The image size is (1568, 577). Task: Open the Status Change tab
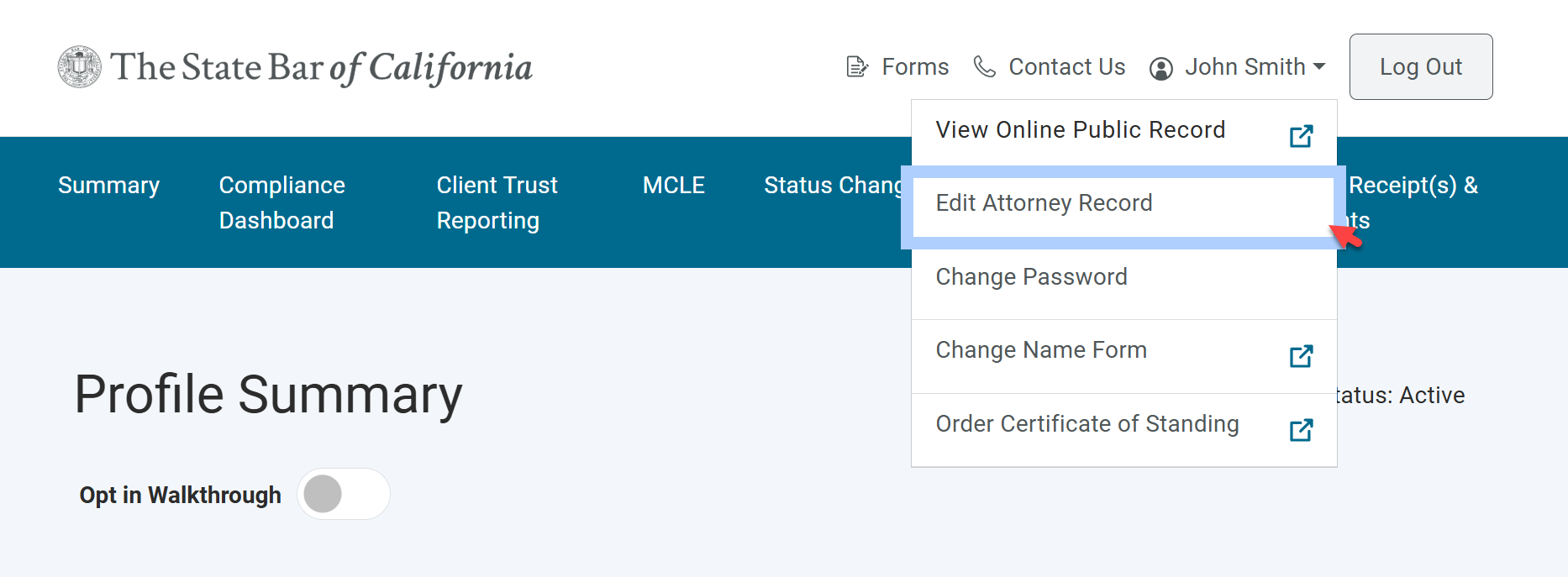pyautogui.click(x=834, y=186)
